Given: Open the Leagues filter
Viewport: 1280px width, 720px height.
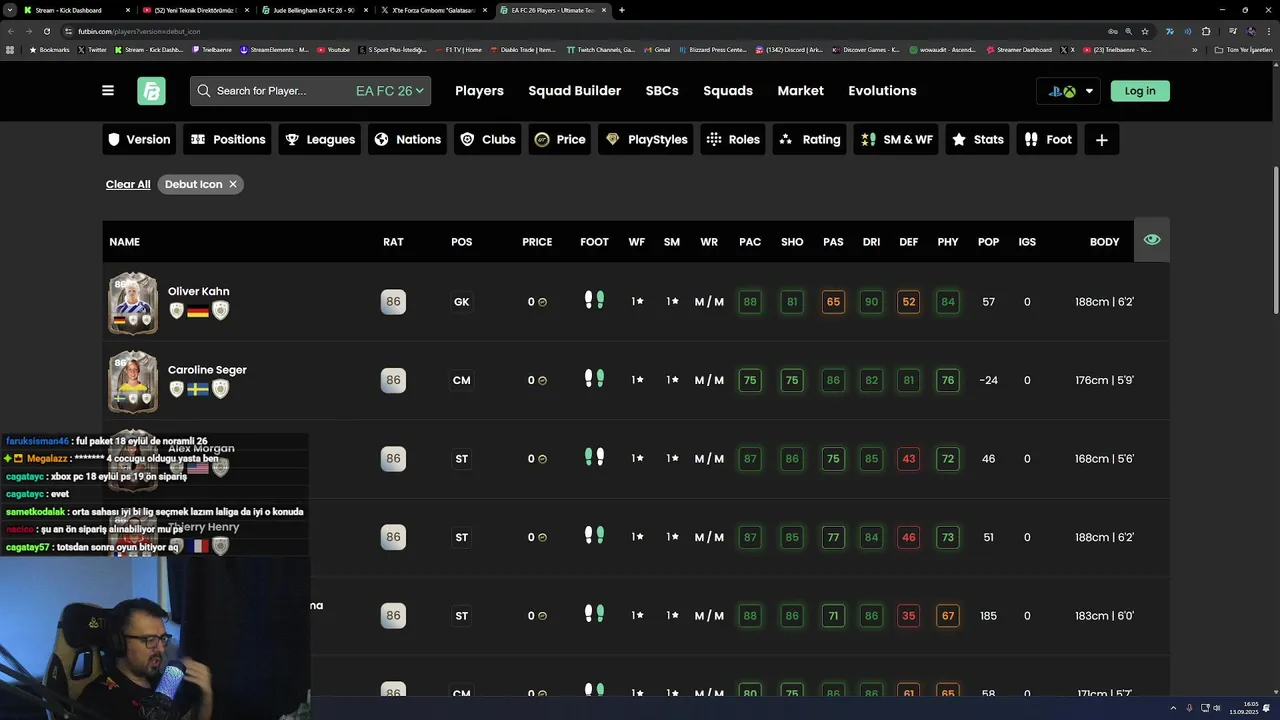Looking at the screenshot, I should (320, 140).
